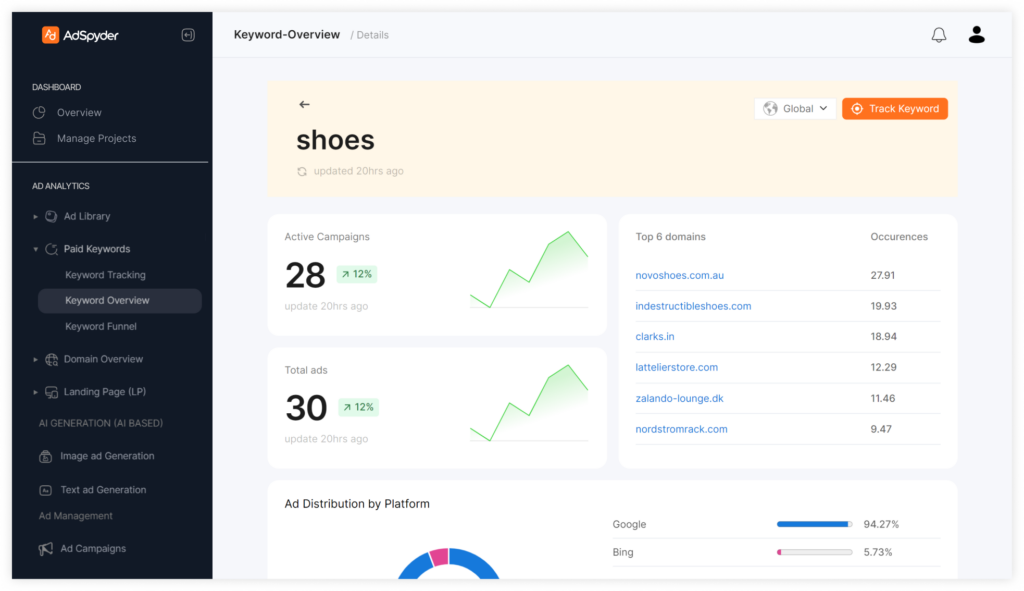The height and width of the screenshot is (591, 1024).
Task: Click the refresh icon beside updated 20hrs ago
Action: pos(302,172)
